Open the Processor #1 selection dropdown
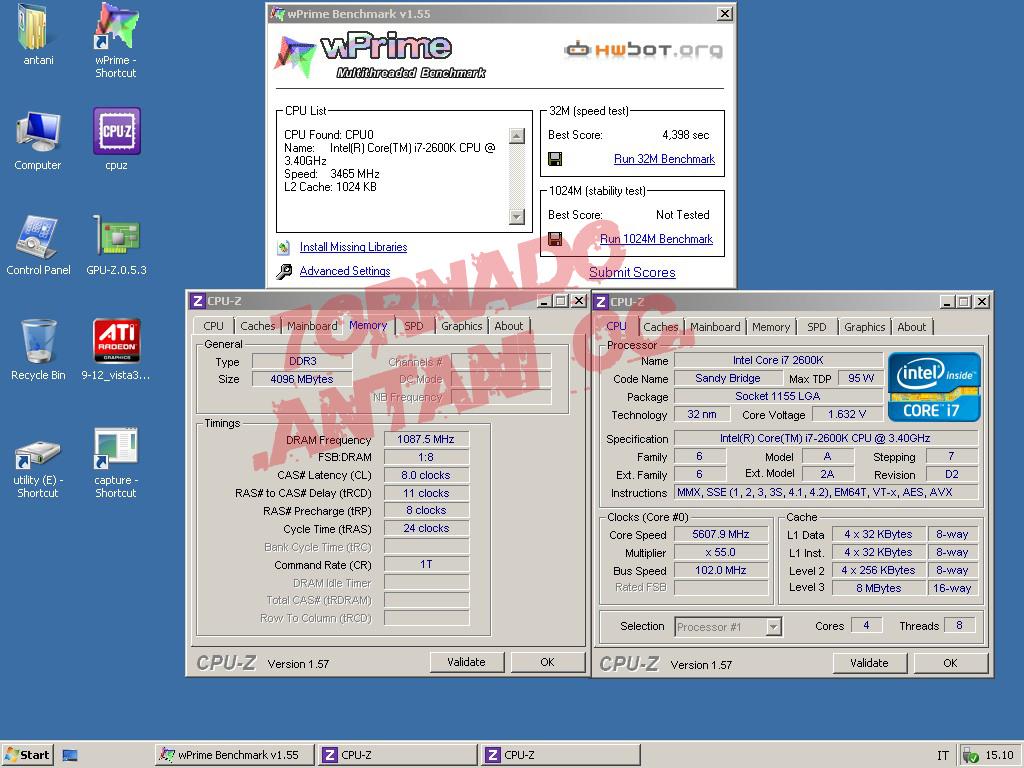Screen dimensions: 1024x768 click(x=773, y=627)
